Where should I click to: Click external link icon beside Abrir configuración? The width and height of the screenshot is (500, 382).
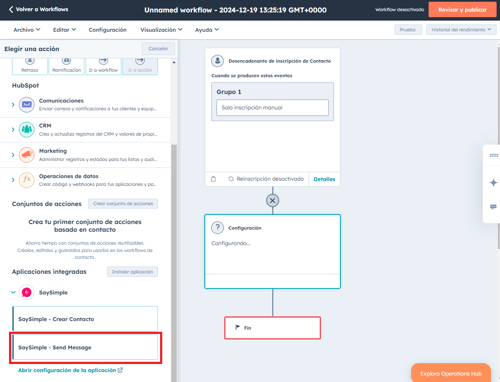click(x=120, y=370)
